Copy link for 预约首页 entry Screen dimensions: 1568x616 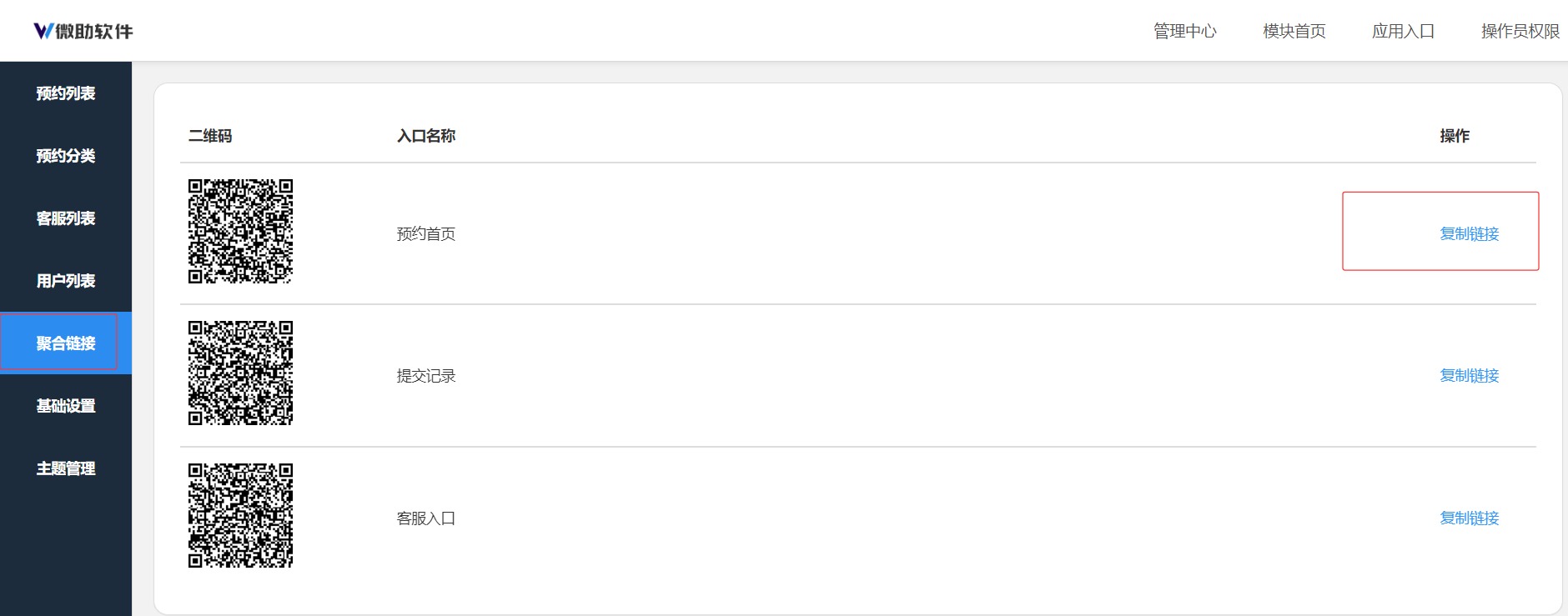[x=1469, y=234]
